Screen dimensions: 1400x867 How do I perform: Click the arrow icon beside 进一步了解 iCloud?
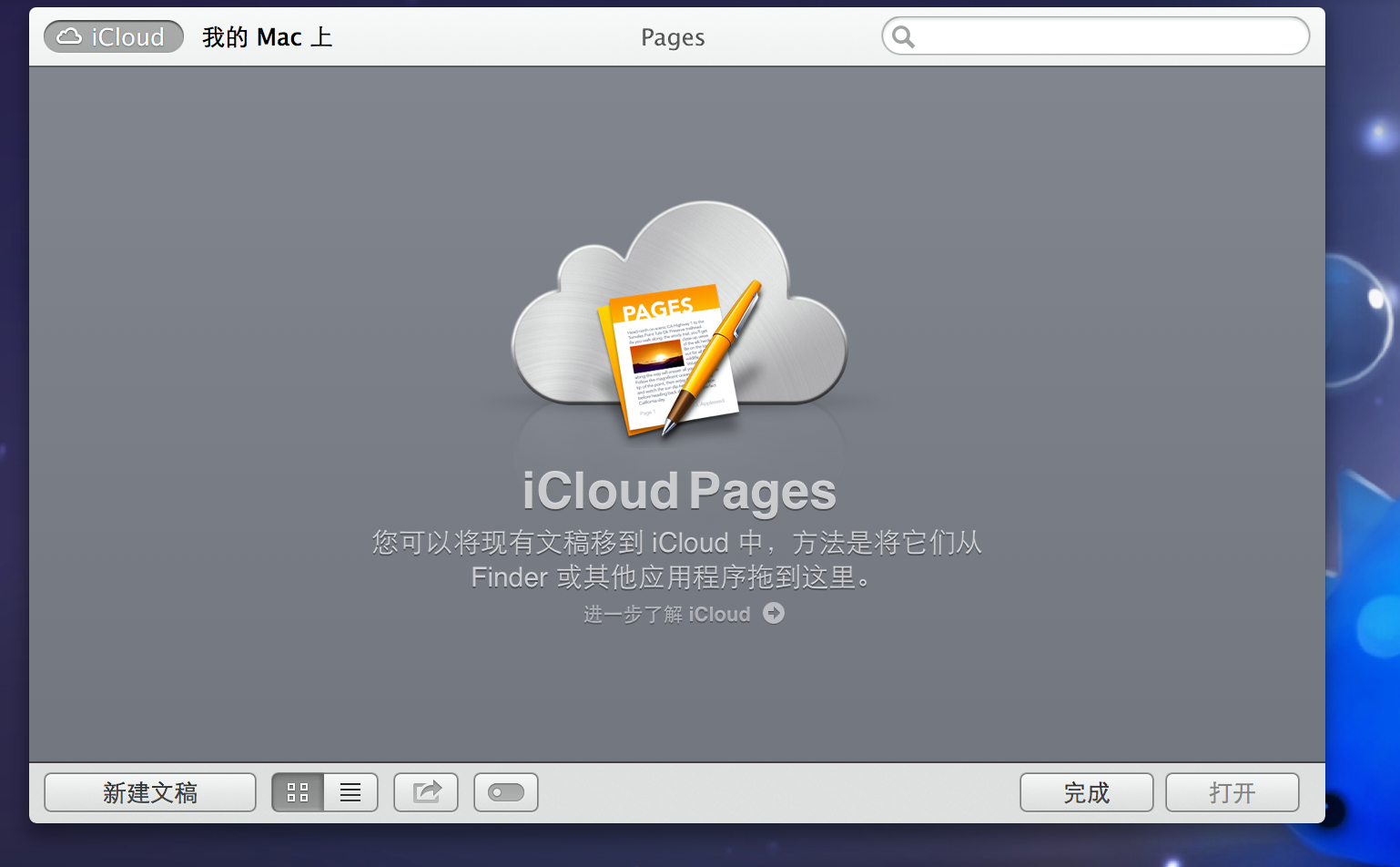pos(774,613)
